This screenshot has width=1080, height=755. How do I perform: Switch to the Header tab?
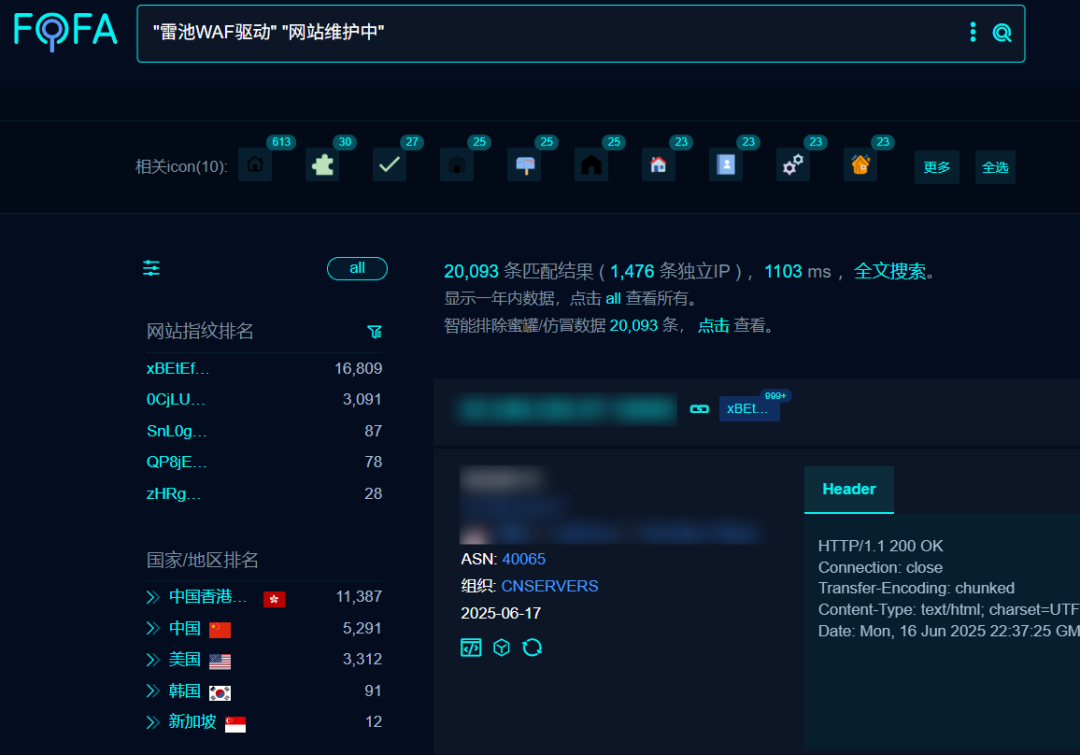pos(849,490)
